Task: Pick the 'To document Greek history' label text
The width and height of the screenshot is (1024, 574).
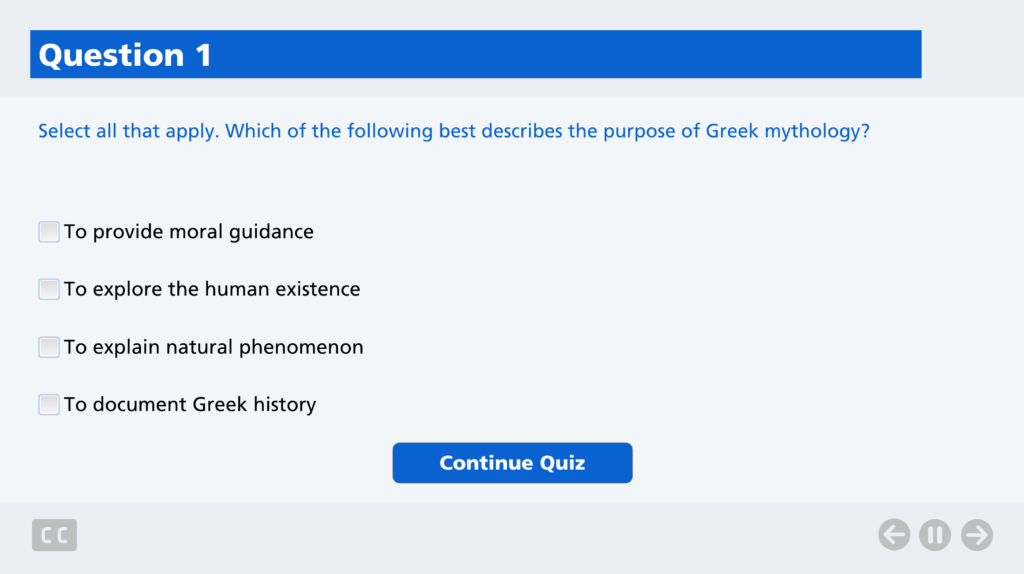Action: tap(190, 405)
